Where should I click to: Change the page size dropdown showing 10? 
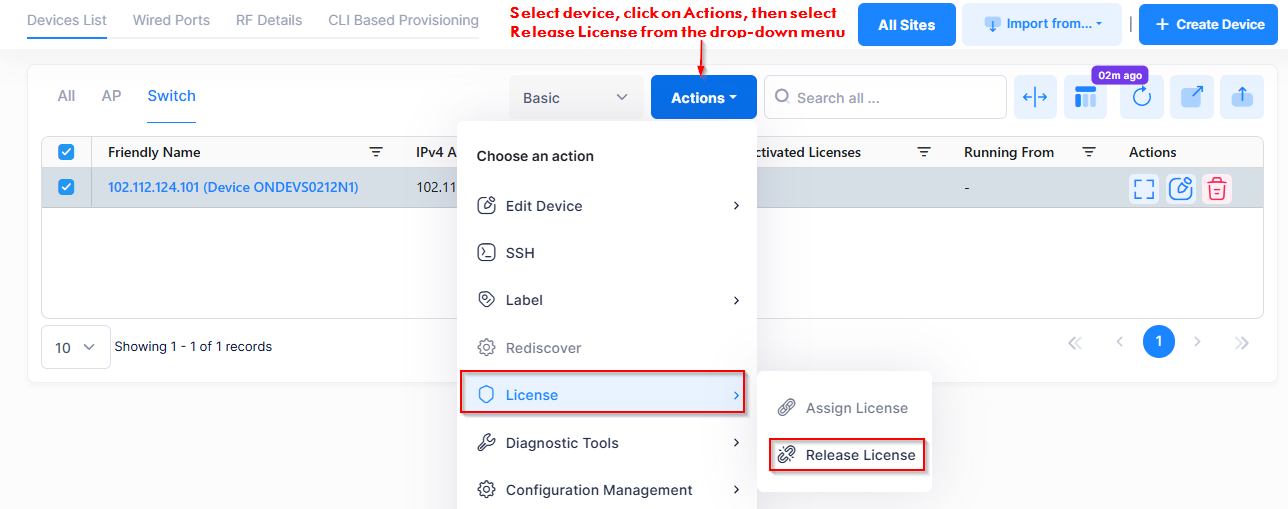pos(75,347)
